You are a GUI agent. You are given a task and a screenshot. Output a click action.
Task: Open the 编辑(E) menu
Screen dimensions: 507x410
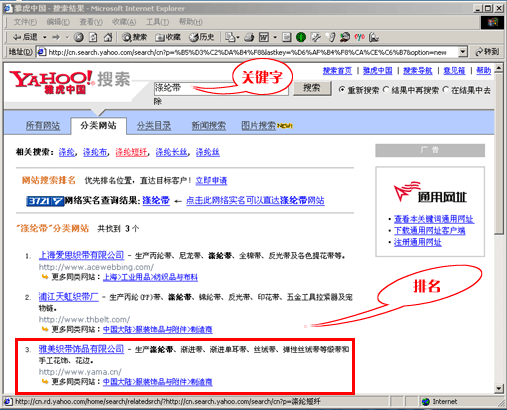pyautogui.click(x=58, y=22)
